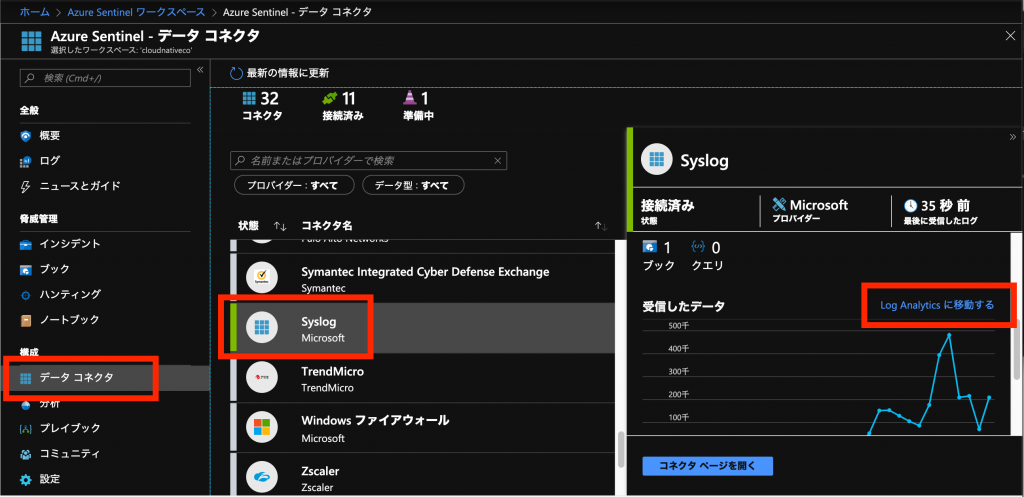Clear the connector search with X icon
This screenshot has width=1024, height=497.
point(498,161)
